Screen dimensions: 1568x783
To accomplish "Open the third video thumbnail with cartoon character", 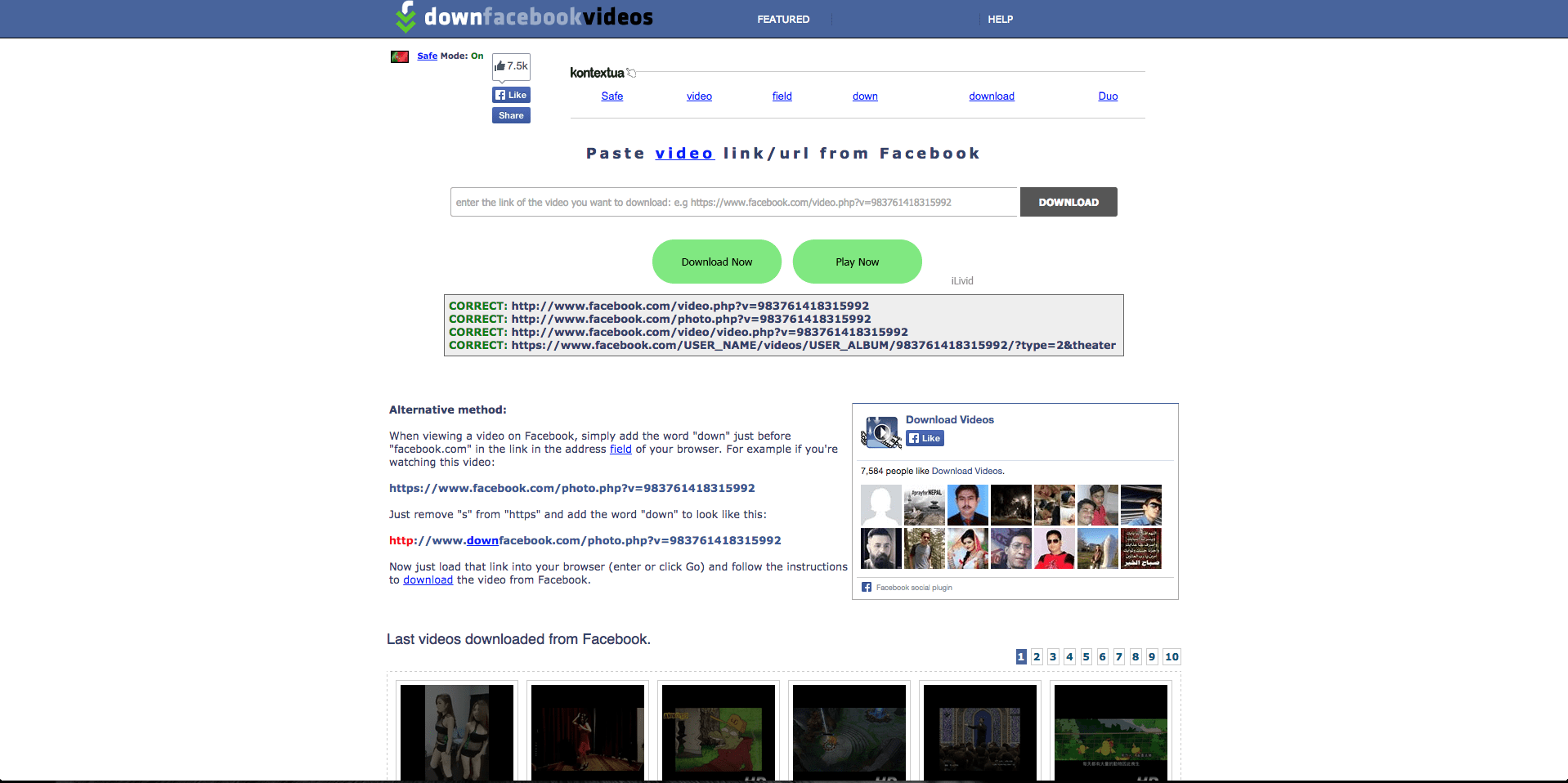I will coord(719,732).
